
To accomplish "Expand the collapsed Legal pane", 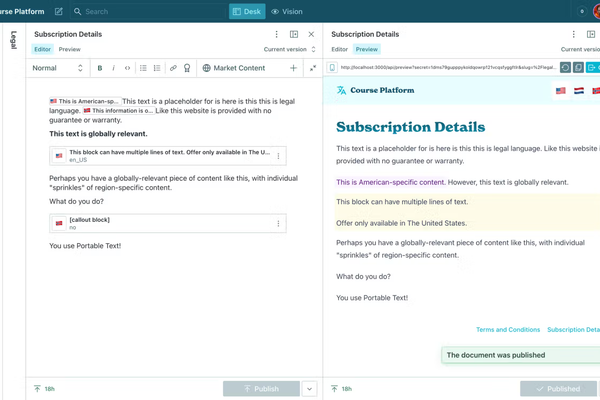I will [x=14, y=40].
